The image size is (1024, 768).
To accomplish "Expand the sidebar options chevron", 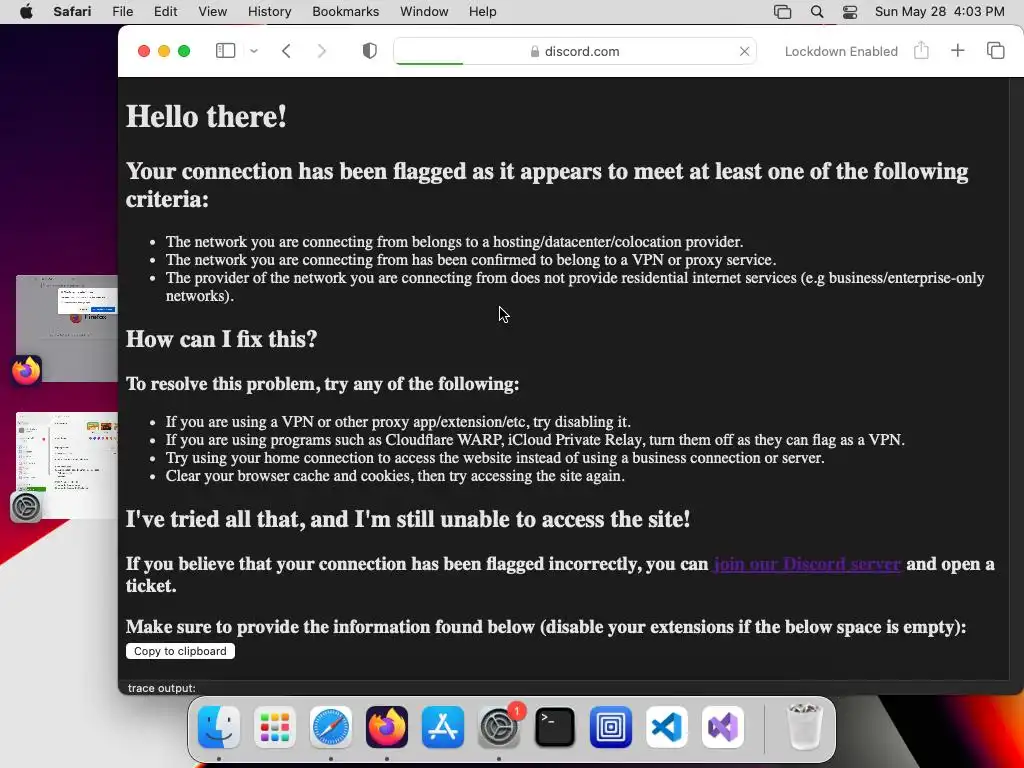I will click(x=254, y=51).
